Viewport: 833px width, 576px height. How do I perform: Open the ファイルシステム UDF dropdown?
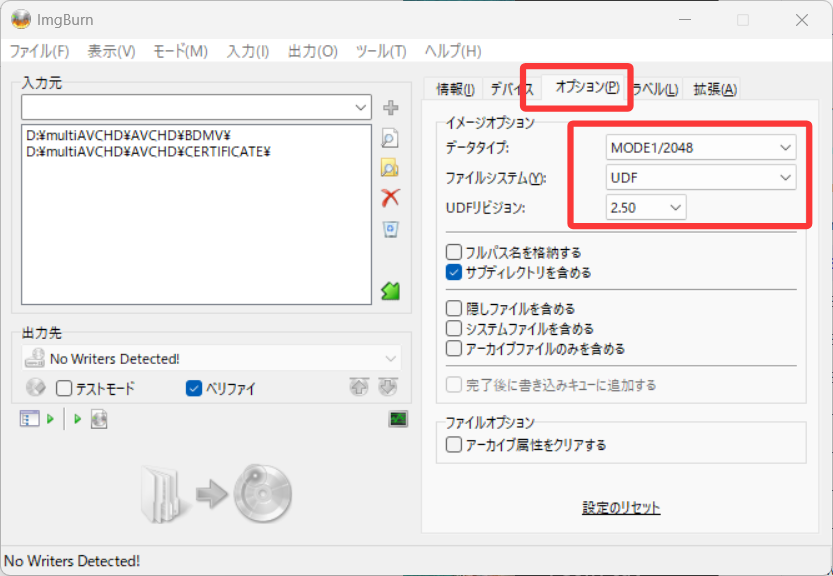coord(701,177)
